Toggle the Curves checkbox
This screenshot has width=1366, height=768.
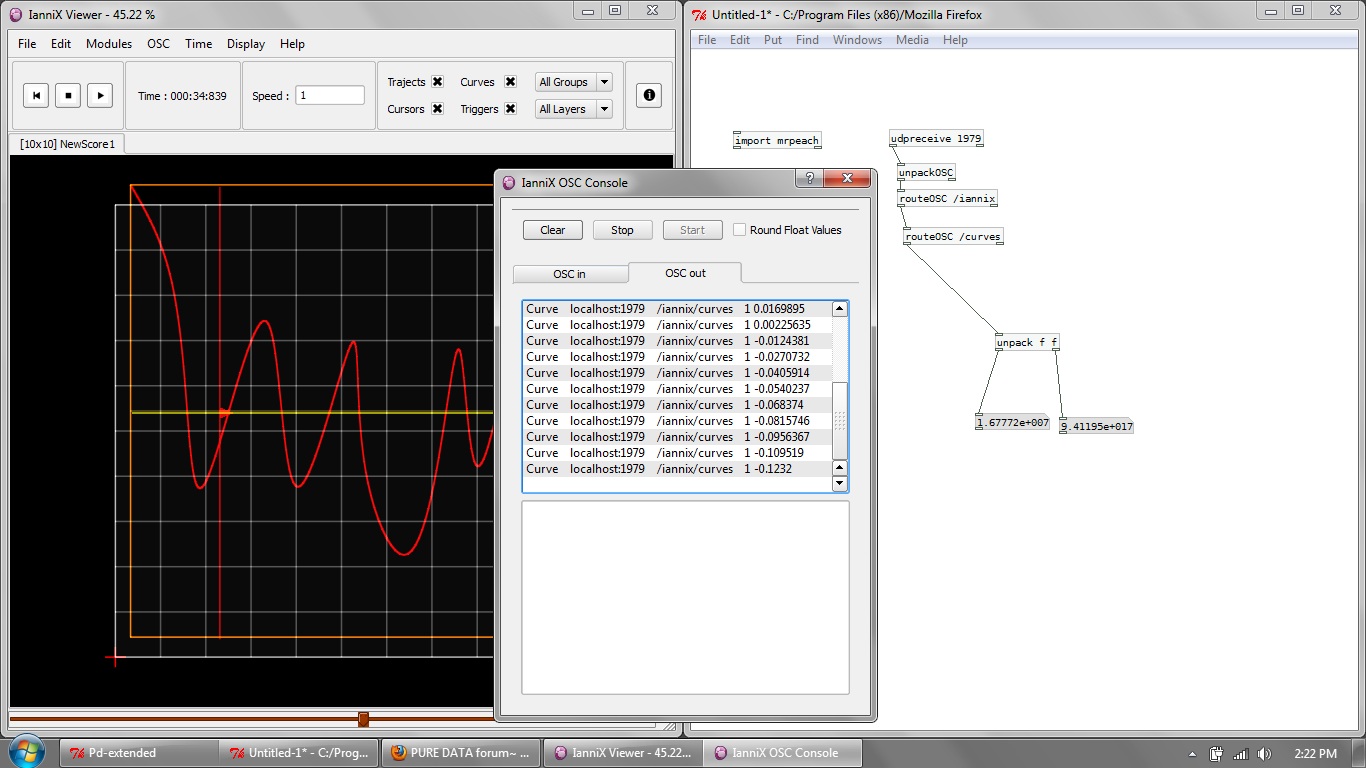coord(510,82)
